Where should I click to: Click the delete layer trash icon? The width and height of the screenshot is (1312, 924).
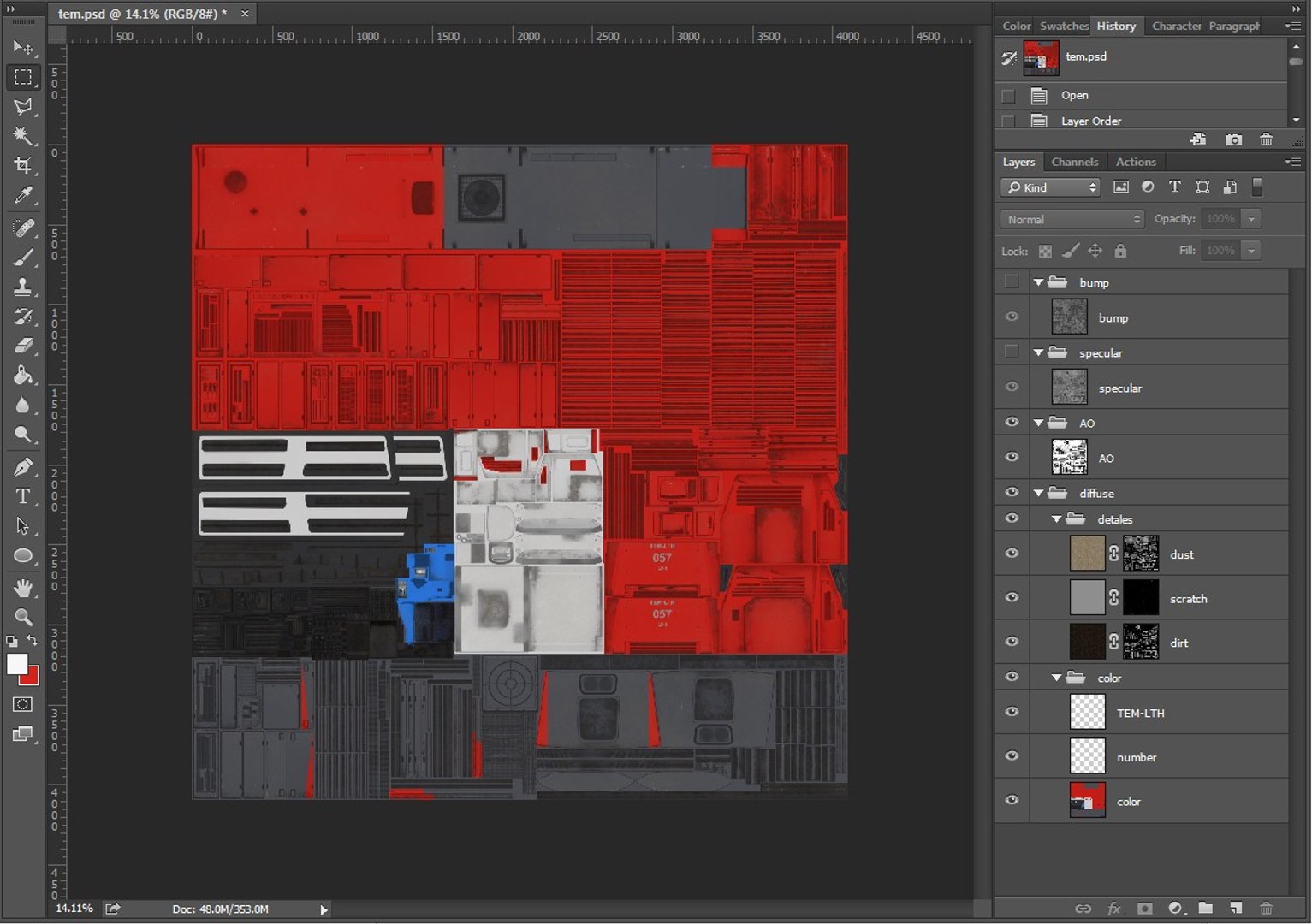click(1266, 908)
